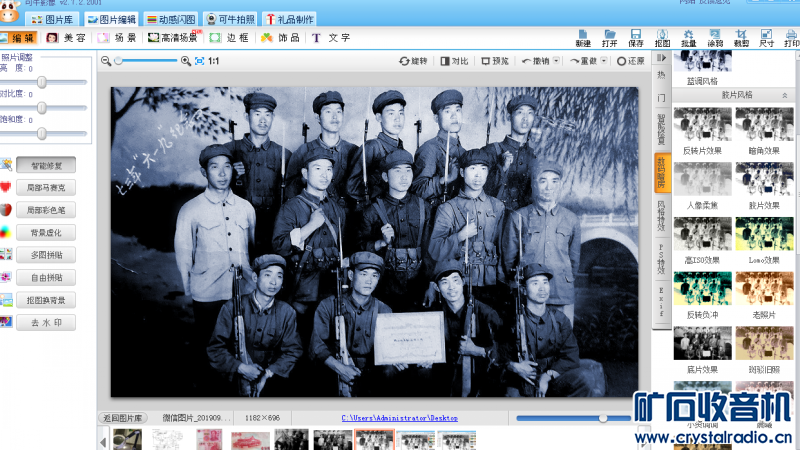Click the 打开 (open) folder icon

point(609,38)
